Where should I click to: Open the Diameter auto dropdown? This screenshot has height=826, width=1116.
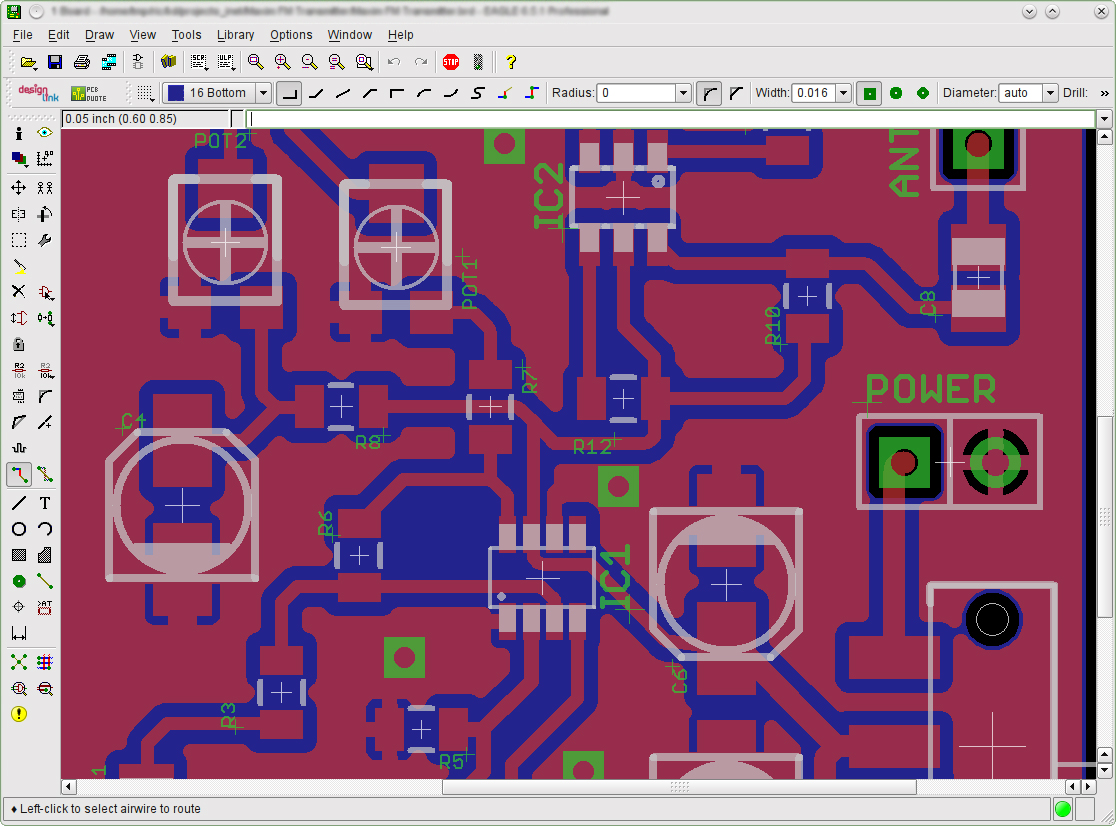(1049, 92)
